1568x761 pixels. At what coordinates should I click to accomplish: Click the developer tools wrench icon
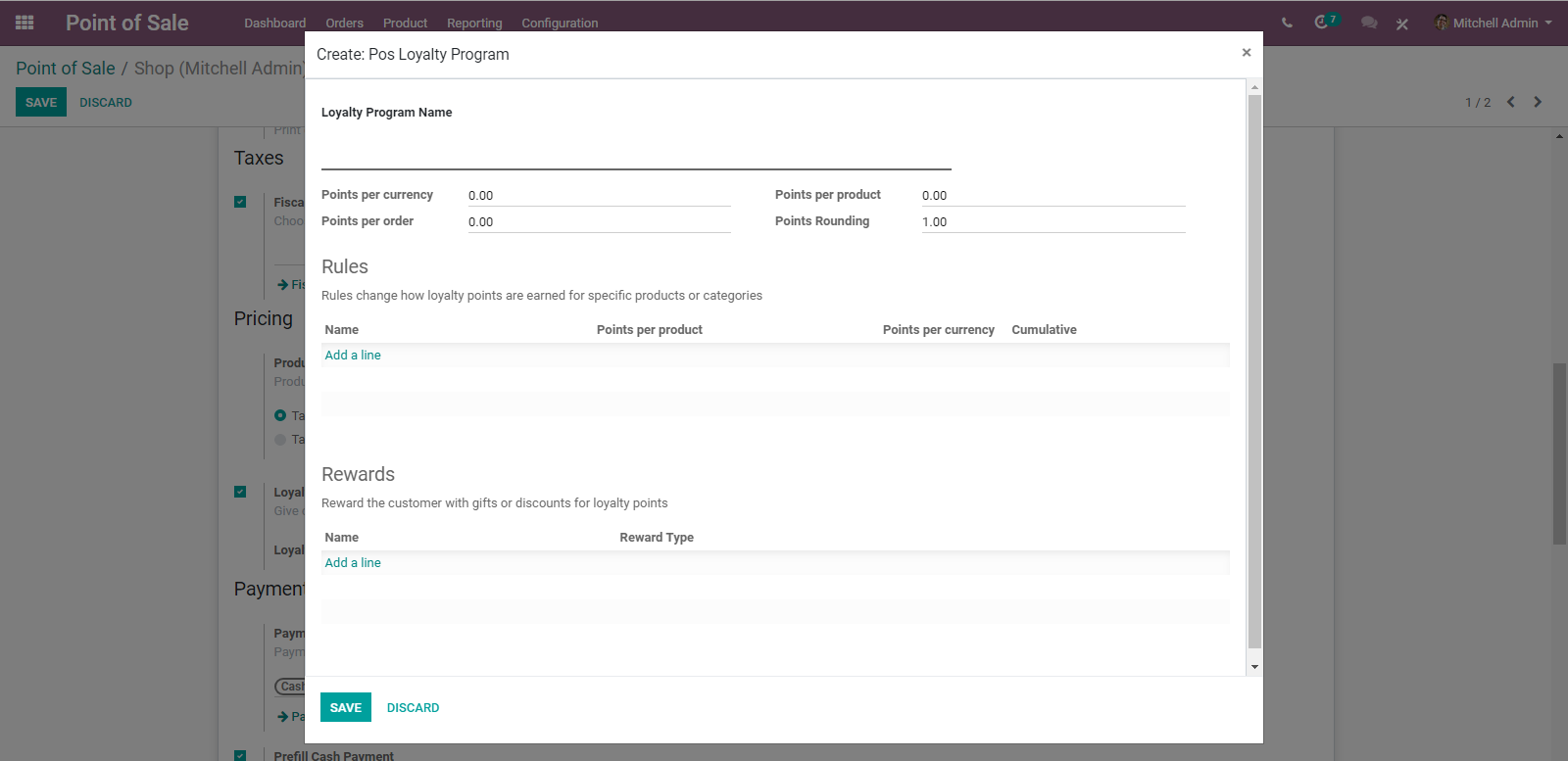click(1402, 24)
